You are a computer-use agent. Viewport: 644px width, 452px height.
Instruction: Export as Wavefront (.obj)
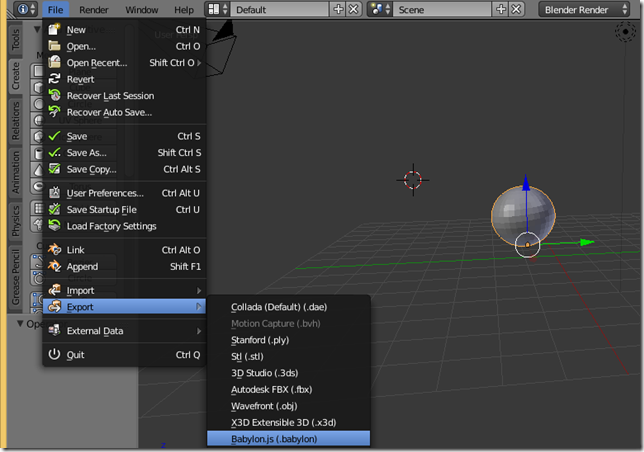(x=288, y=406)
